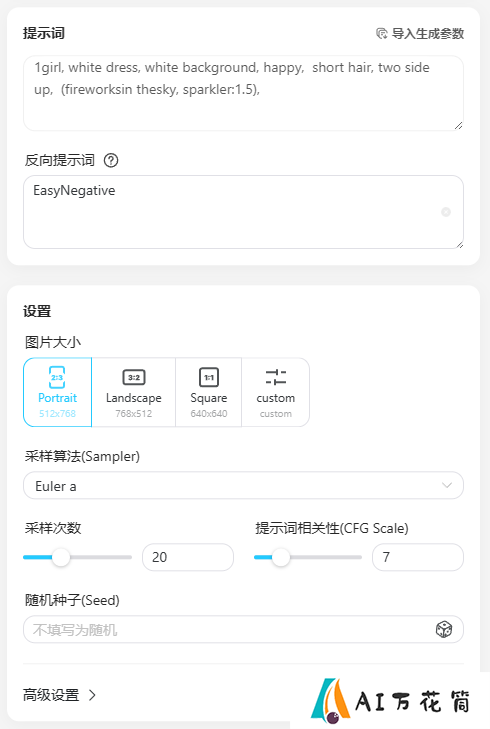Image resolution: width=490 pixels, height=729 pixels.
Task: Click the 图片大小 label
Action: tap(53, 343)
